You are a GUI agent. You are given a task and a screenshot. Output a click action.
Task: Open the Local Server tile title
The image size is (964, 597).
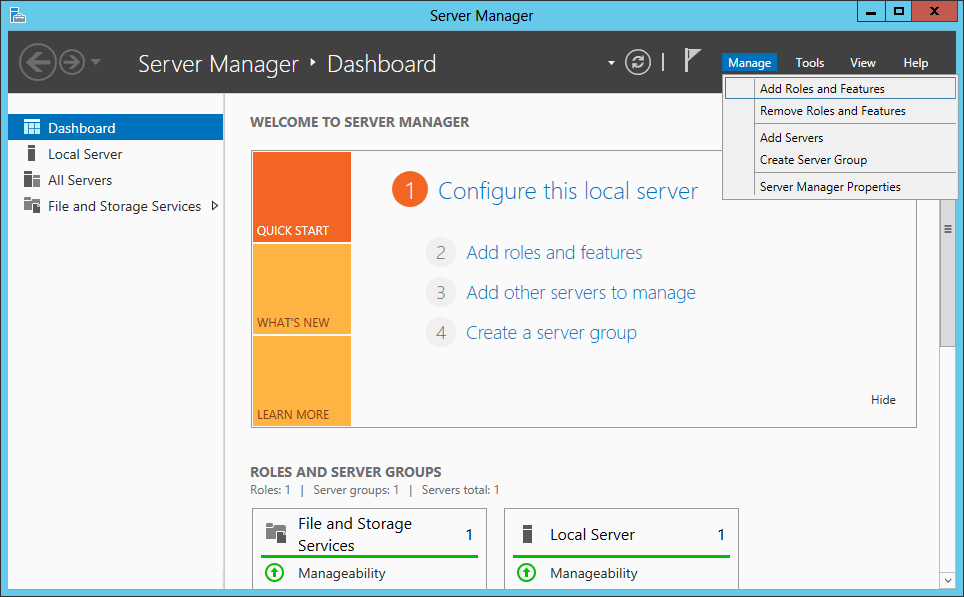click(x=592, y=534)
